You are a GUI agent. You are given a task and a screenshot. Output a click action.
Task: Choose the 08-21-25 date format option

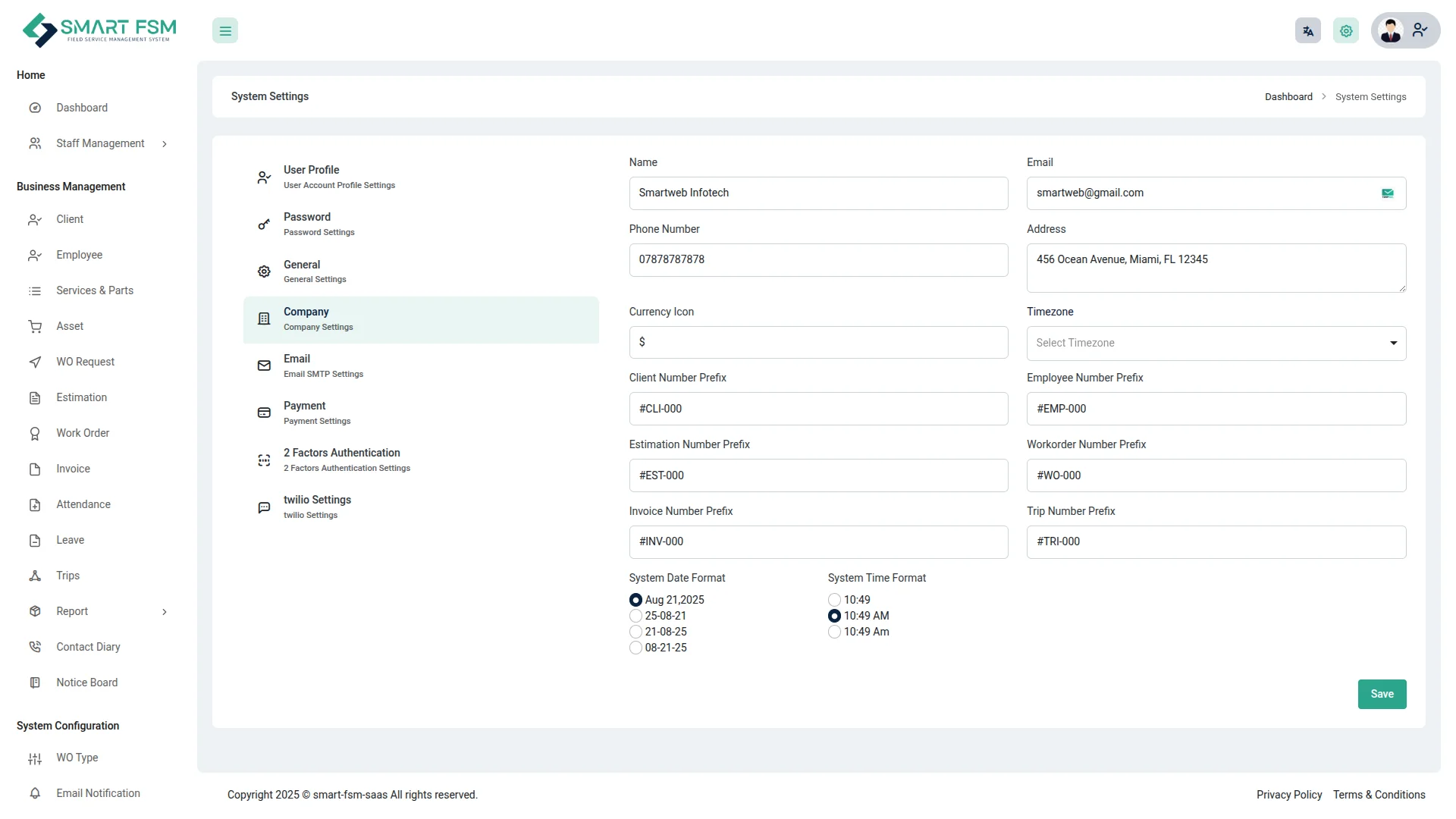tap(635, 648)
